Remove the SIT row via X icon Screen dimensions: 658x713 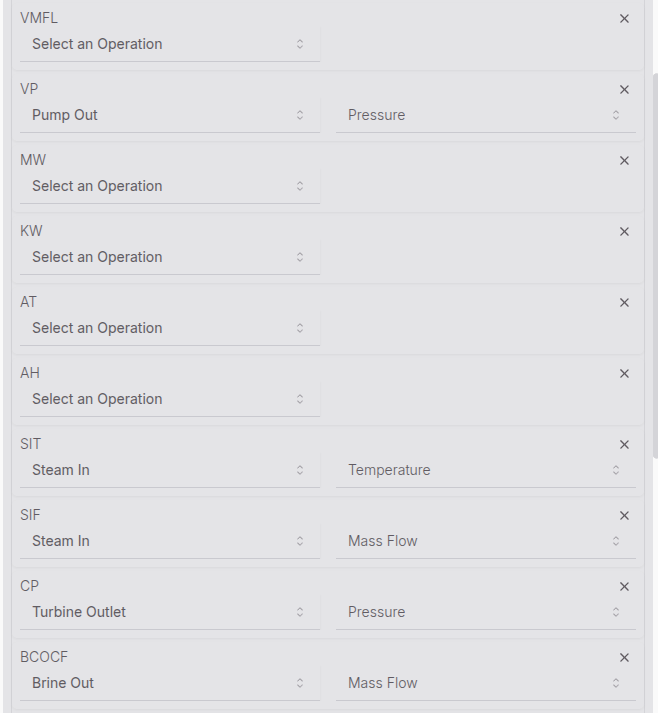[624, 445]
